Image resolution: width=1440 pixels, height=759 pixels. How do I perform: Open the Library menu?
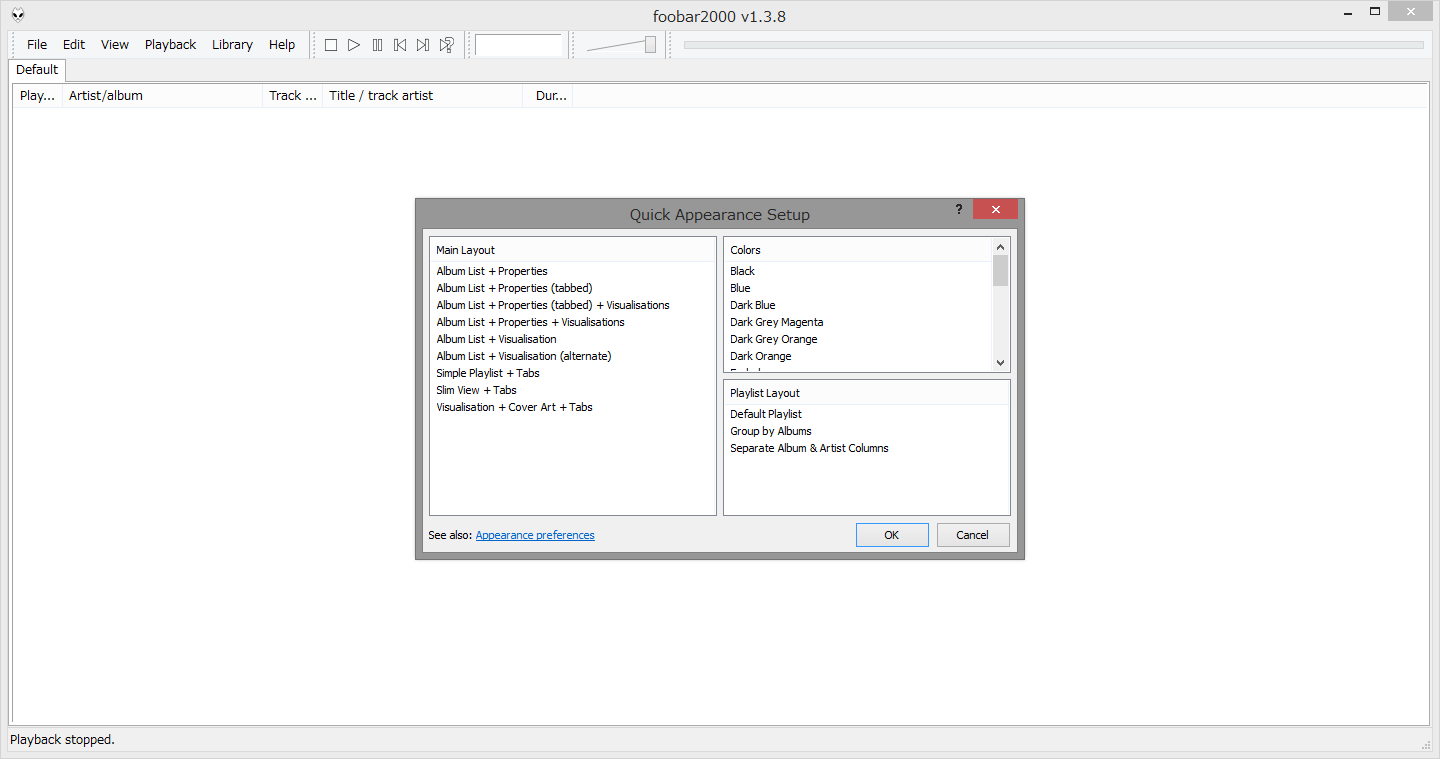tap(232, 45)
